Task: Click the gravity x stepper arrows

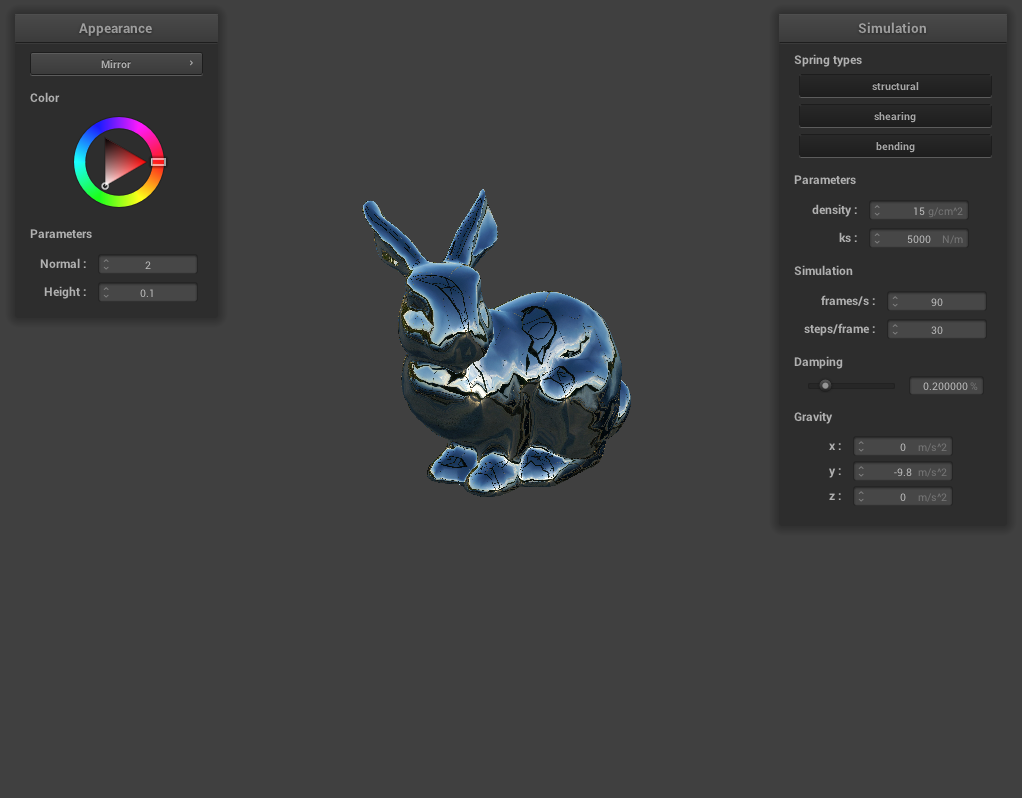Action: tap(861, 446)
